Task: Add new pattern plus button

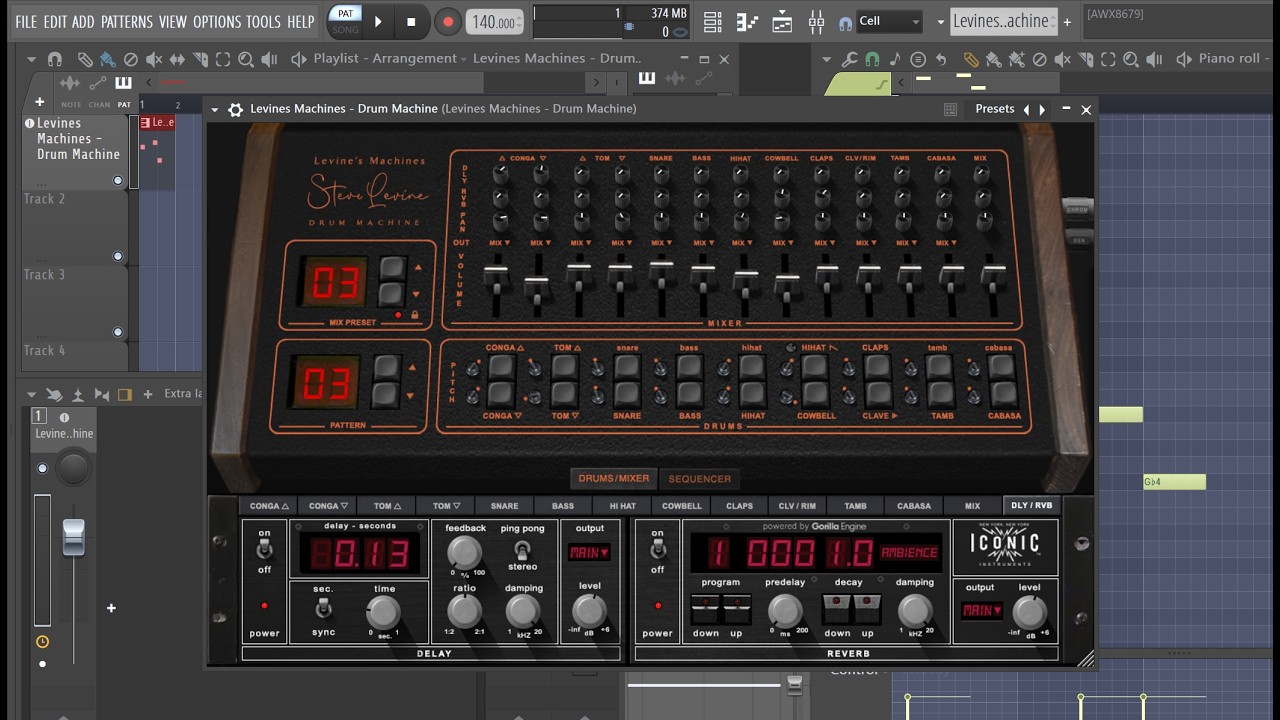Action: coord(1067,22)
